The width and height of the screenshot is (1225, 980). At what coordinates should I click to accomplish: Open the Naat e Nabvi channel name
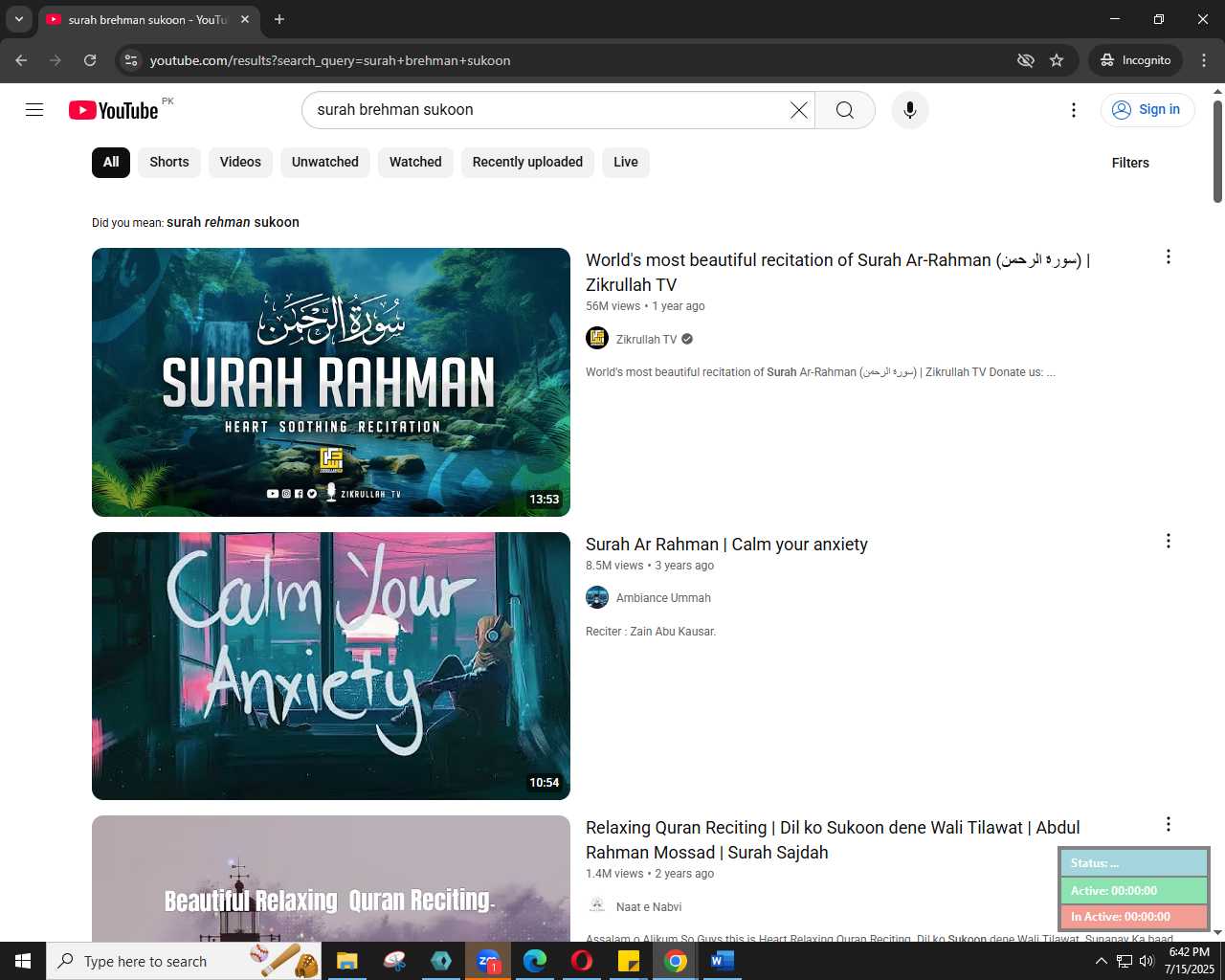click(x=649, y=907)
